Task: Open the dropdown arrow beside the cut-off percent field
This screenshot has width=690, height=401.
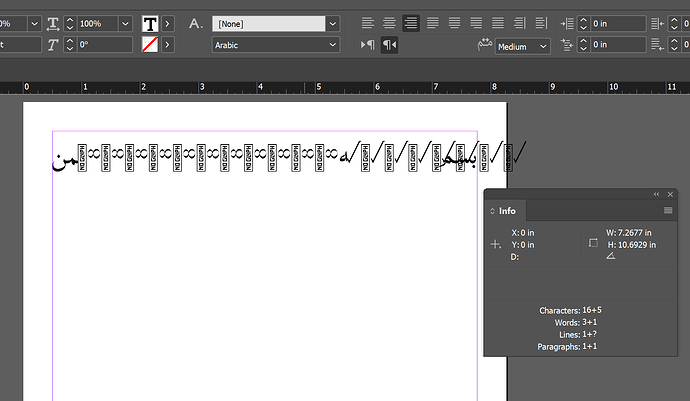Action: pyautogui.click(x=34, y=24)
